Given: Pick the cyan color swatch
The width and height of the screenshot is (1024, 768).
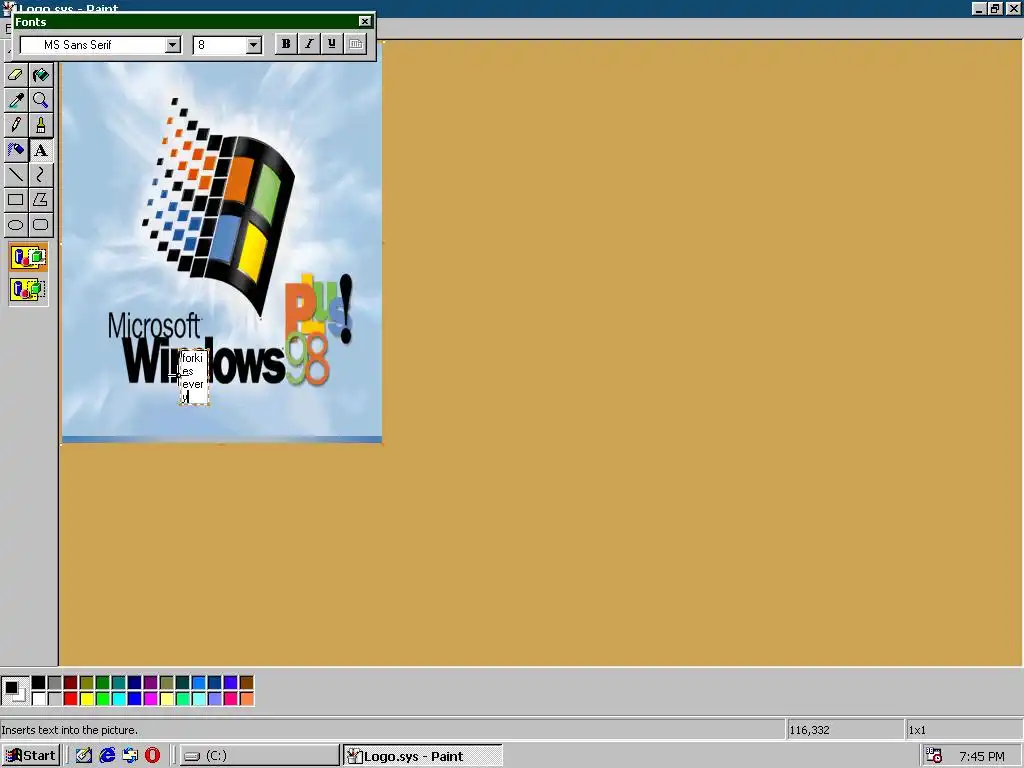Looking at the screenshot, I should click(x=119, y=699).
